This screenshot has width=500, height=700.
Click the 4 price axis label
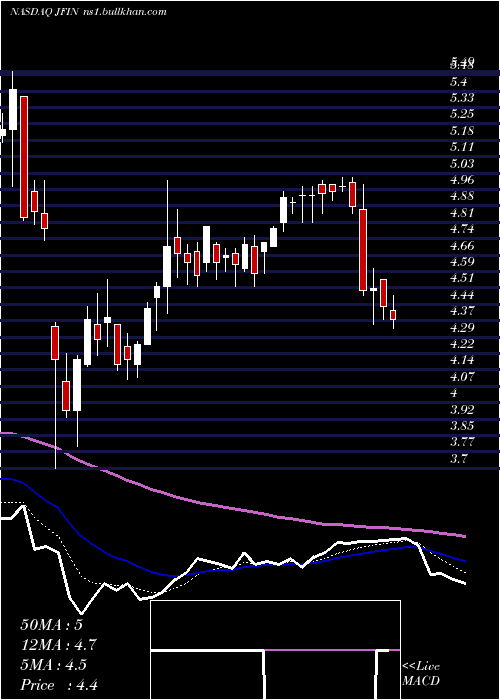click(454, 393)
